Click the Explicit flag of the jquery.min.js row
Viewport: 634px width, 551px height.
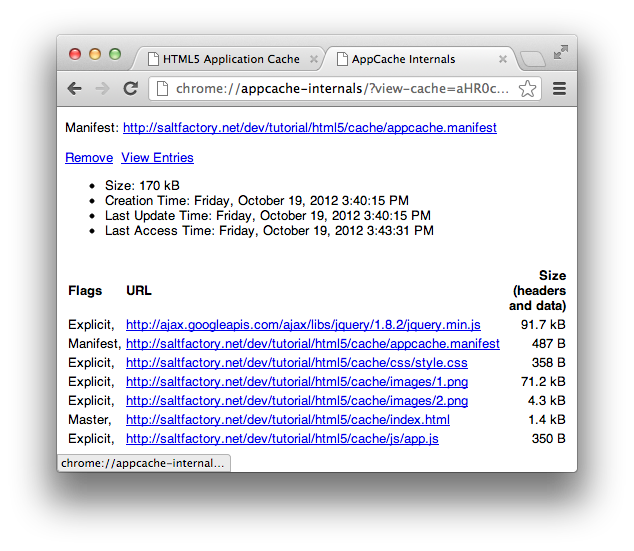(91, 325)
